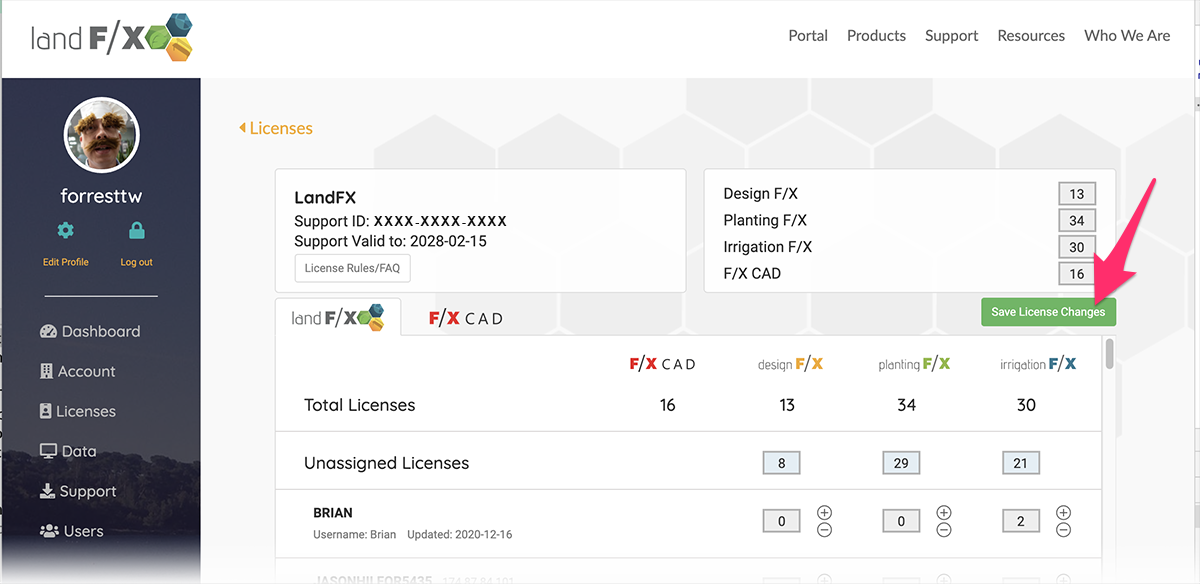Increase Brian's planting F/X licenses with plus

tap(944, 512)
